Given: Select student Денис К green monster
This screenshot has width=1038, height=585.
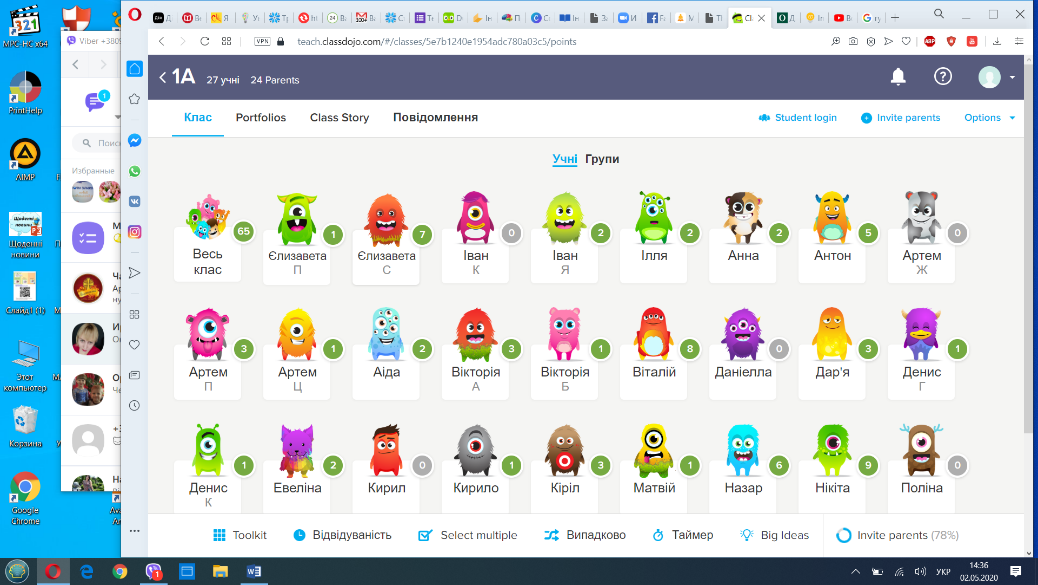Looking at the screenshot, I should (x=208, y=450).
